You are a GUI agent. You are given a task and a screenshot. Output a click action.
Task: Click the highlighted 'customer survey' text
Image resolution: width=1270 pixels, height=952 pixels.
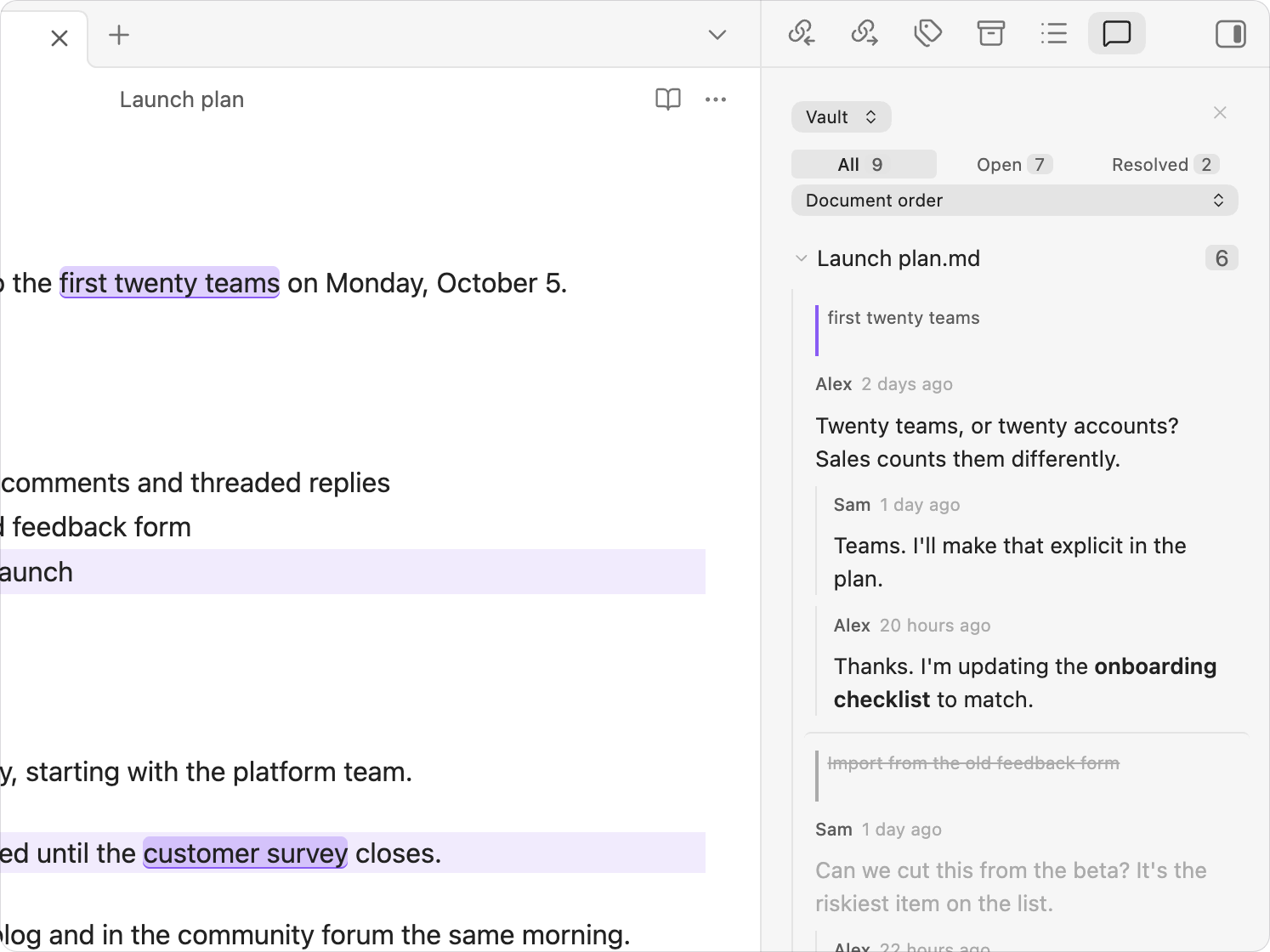pyautogui.click(x=246, y=853)
